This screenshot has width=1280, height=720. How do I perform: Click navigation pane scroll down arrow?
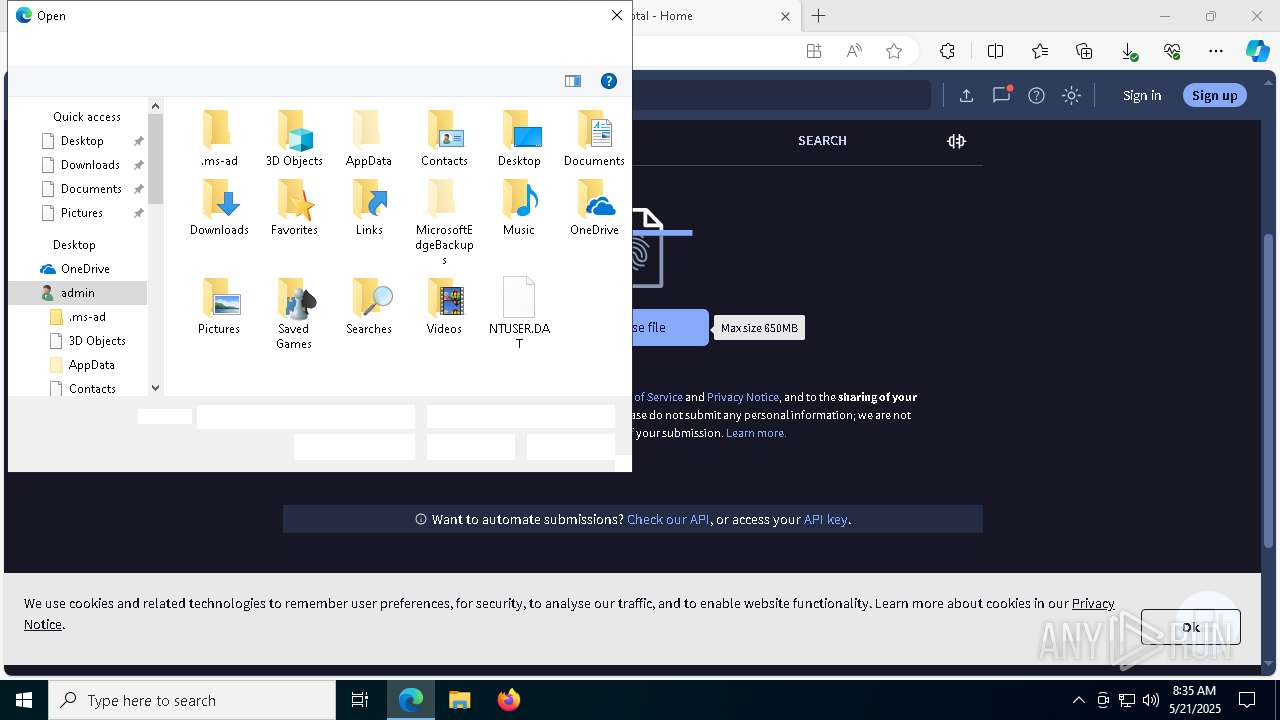point(155,388)
